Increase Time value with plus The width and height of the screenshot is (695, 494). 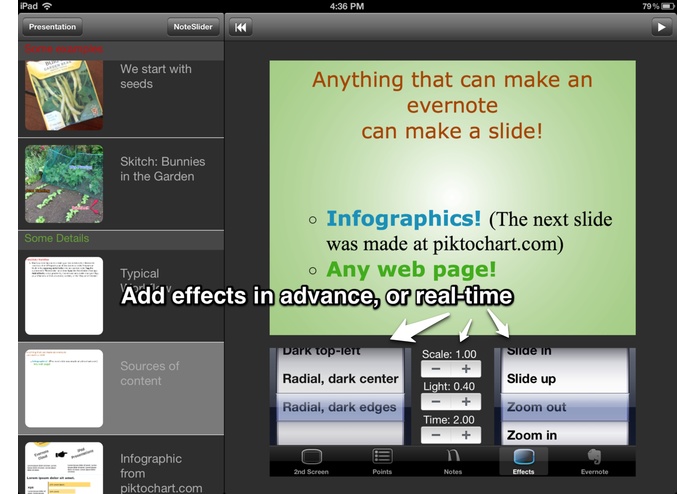(466, 435)
